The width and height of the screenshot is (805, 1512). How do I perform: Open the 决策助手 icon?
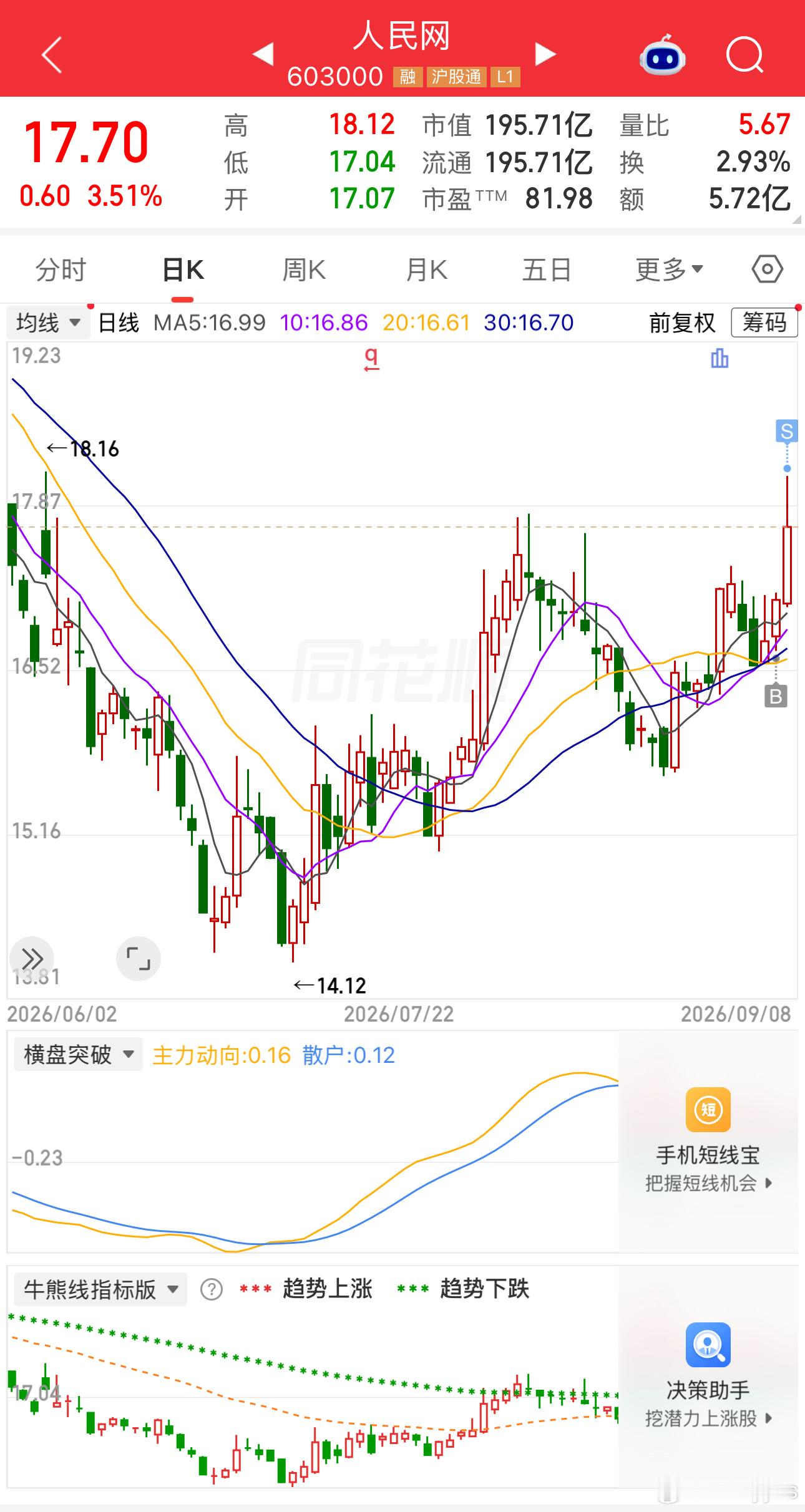click(708, 1345)
